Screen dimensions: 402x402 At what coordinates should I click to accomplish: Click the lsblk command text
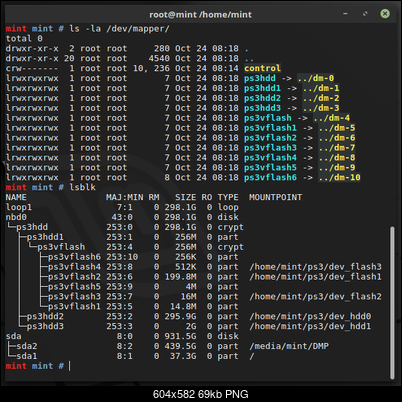(x=82, y=187)
